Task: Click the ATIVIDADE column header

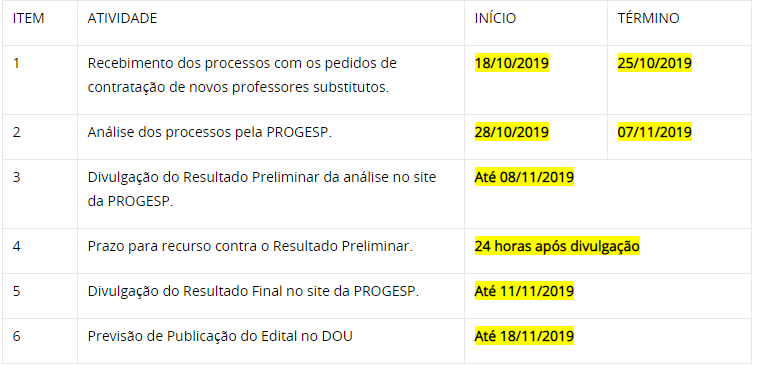Action: point(122,18)
